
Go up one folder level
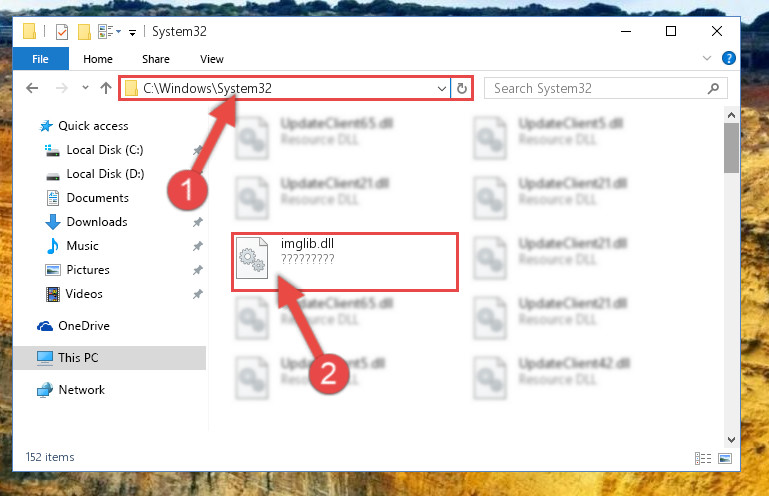(106, 88)
